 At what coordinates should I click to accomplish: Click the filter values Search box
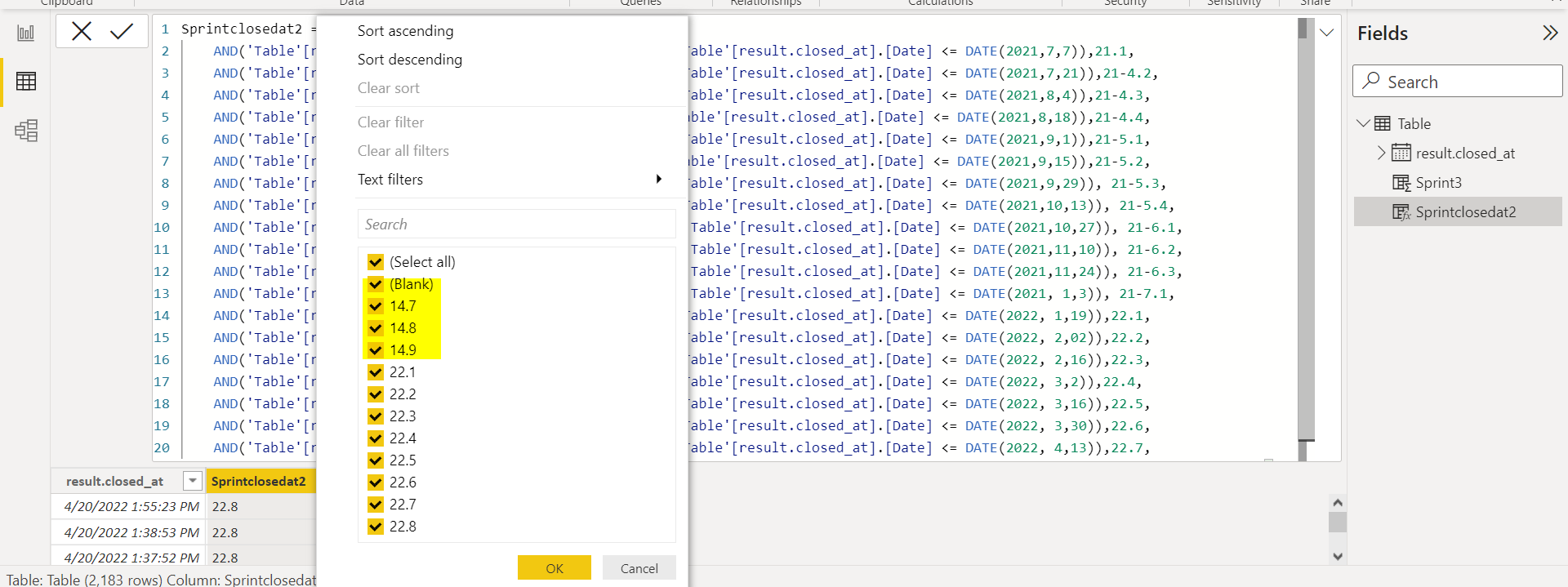pos(517,224)
